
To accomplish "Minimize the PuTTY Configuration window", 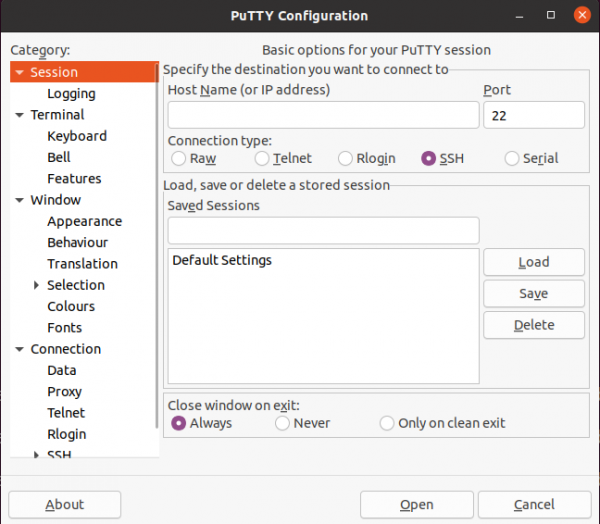I will click(x=519, y=16).
